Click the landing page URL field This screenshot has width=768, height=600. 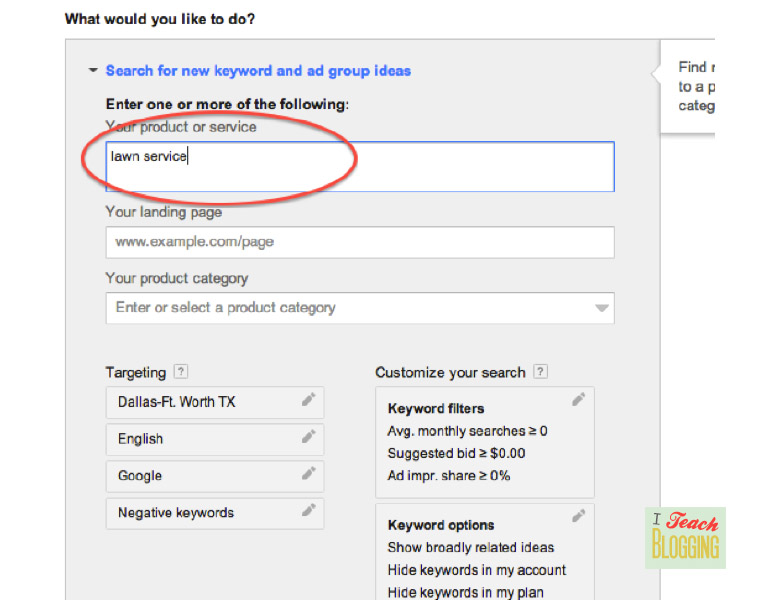coord(360,242)
